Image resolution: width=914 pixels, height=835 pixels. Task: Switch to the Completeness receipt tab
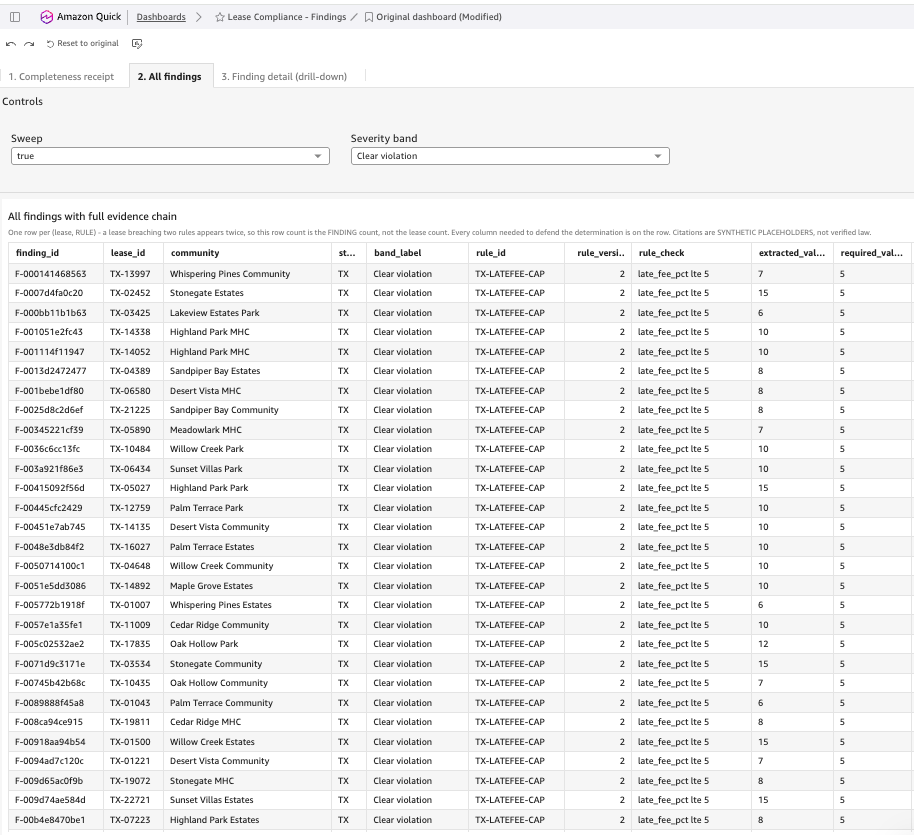coord(61,76)
